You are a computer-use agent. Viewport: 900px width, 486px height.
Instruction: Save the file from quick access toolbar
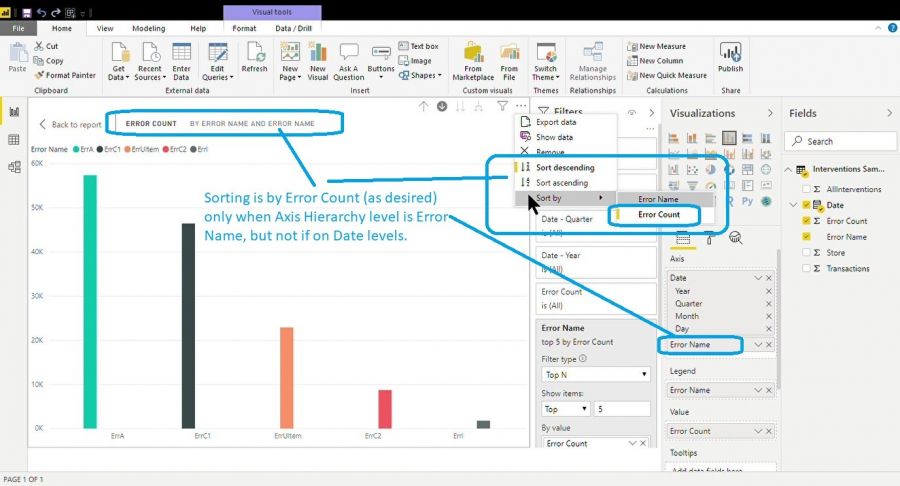point(26,13)
